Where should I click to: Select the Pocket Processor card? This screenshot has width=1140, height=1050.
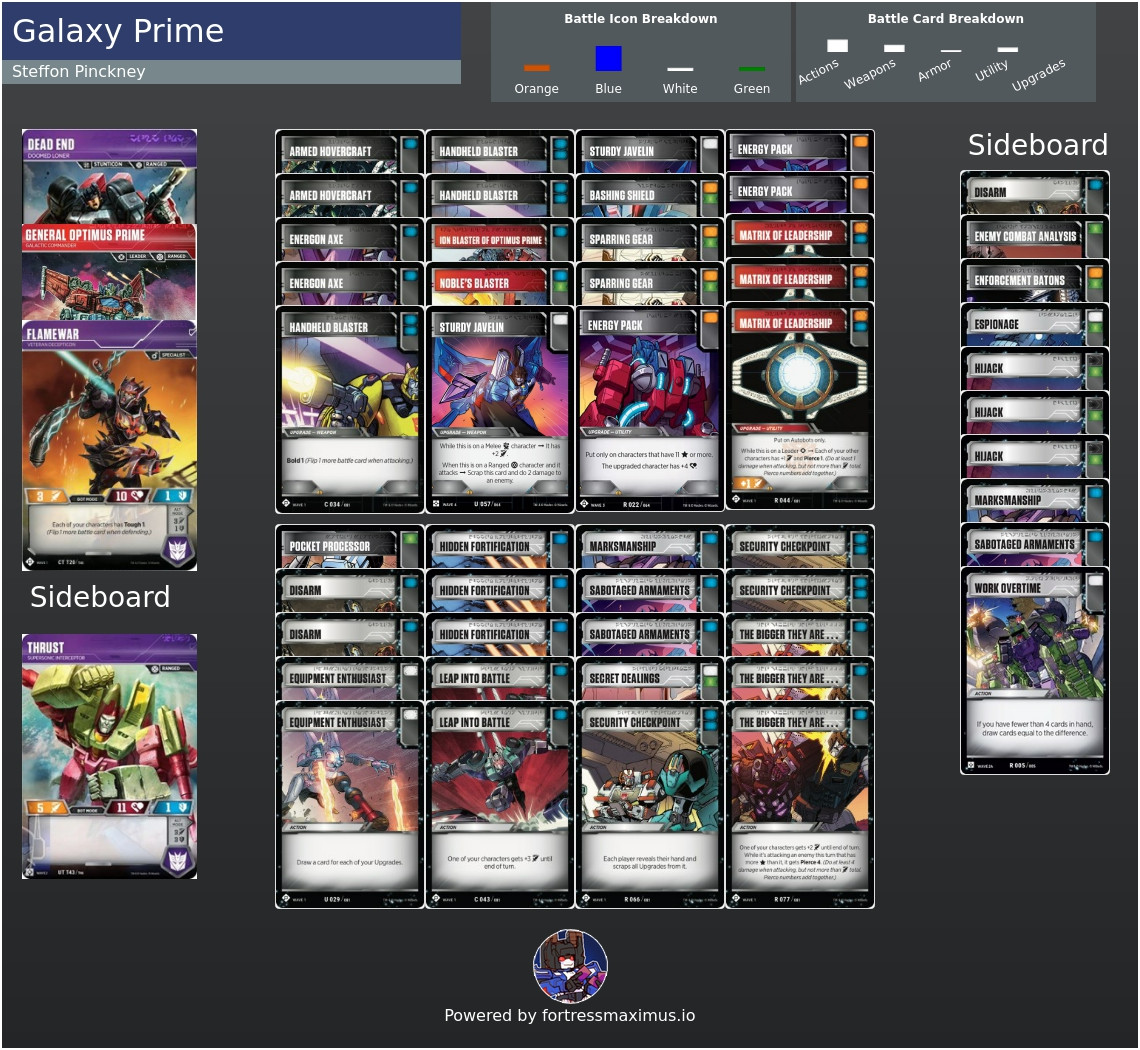(350, 547)
